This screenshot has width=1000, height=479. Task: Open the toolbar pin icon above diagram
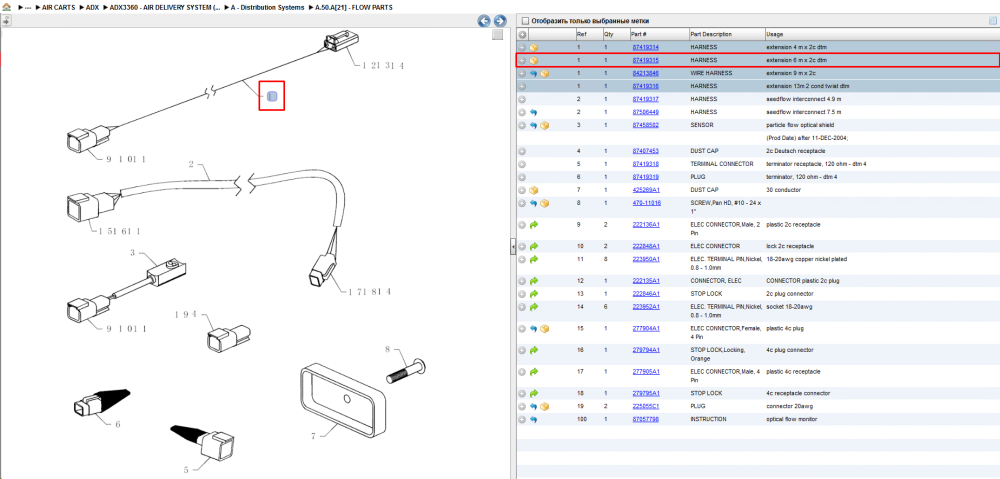6,20
